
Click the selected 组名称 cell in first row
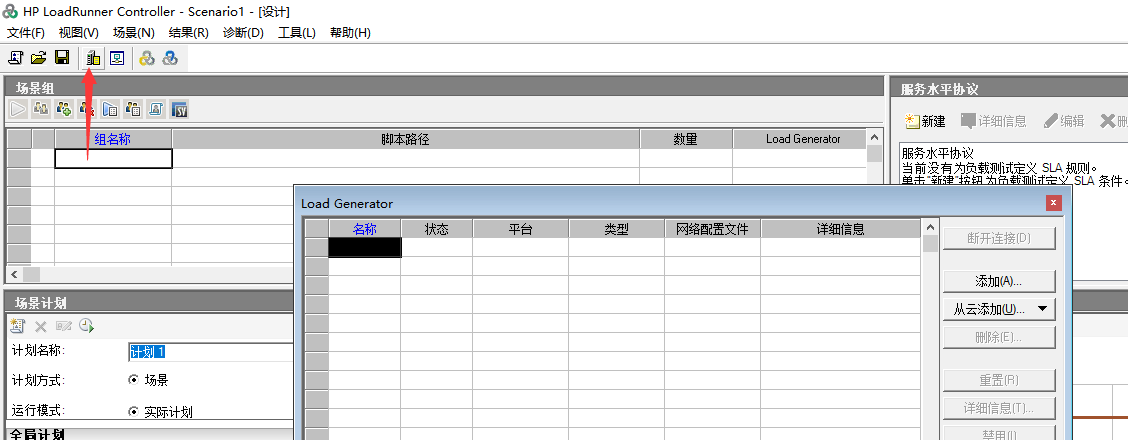[x=114, y=158]
